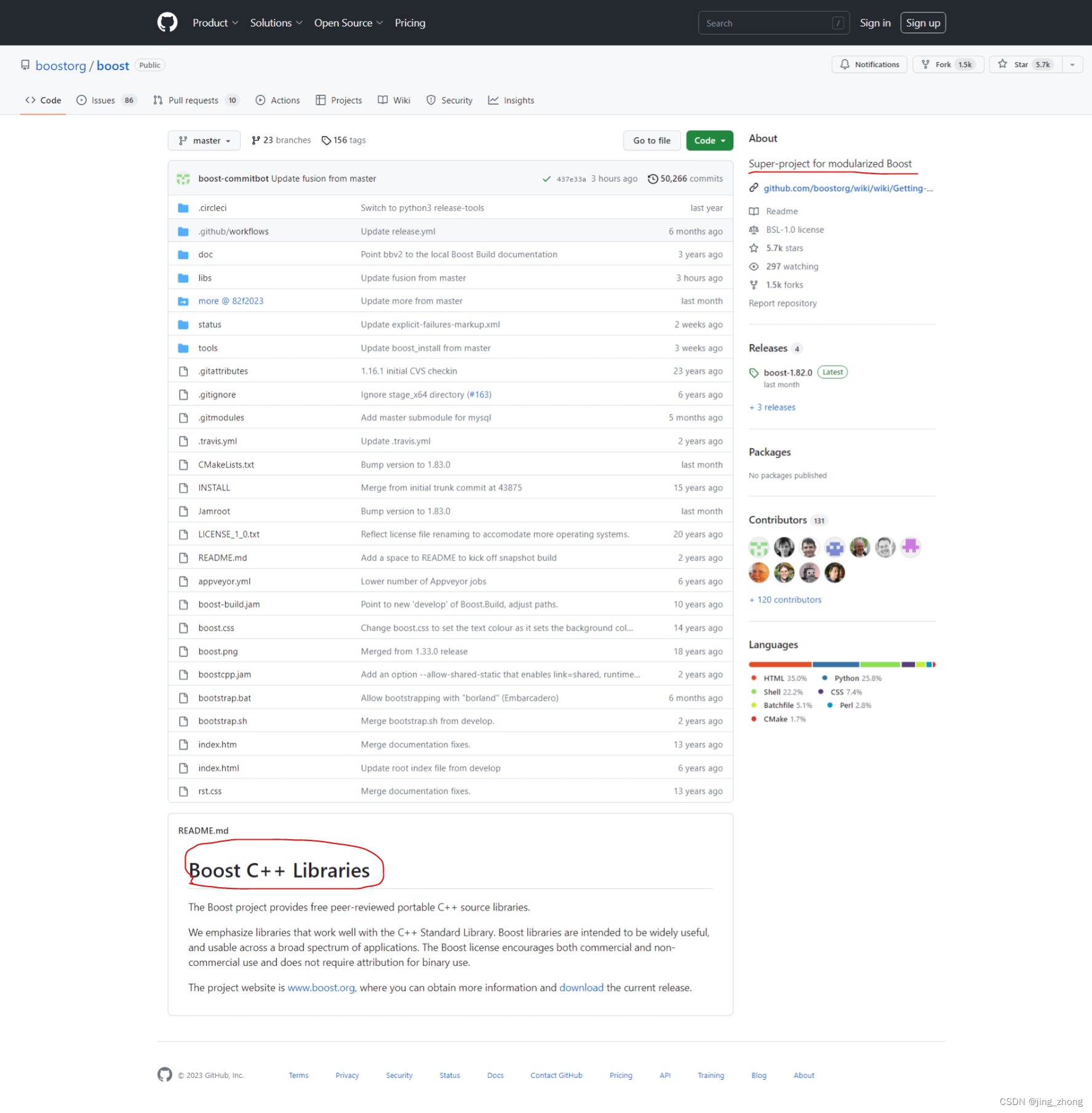The height and width of the screenshot is (1113, 1092).
Task: Switch to the Projects tab
Action: tap(338, 100)
